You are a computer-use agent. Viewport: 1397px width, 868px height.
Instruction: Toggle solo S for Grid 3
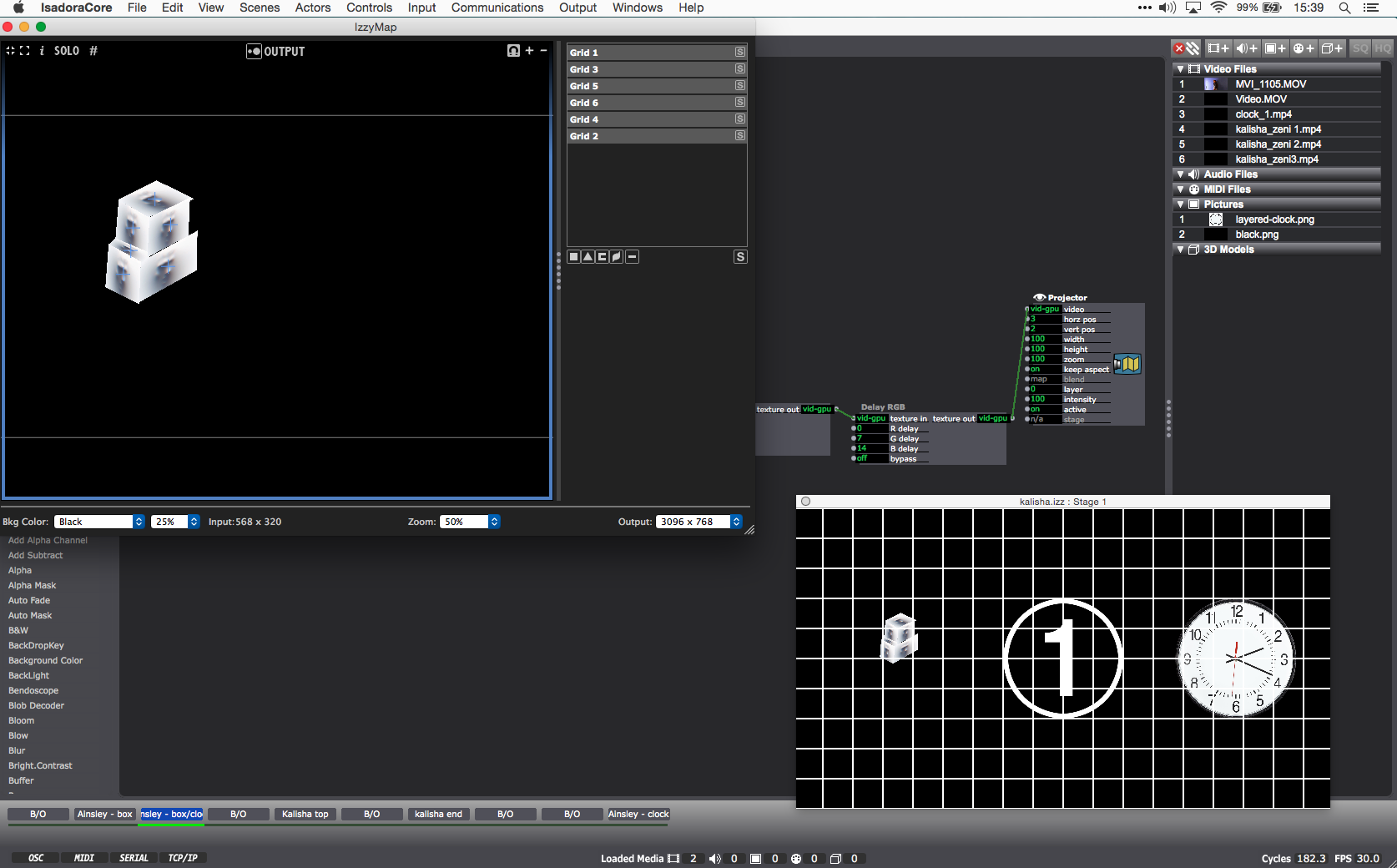[740, 68]
